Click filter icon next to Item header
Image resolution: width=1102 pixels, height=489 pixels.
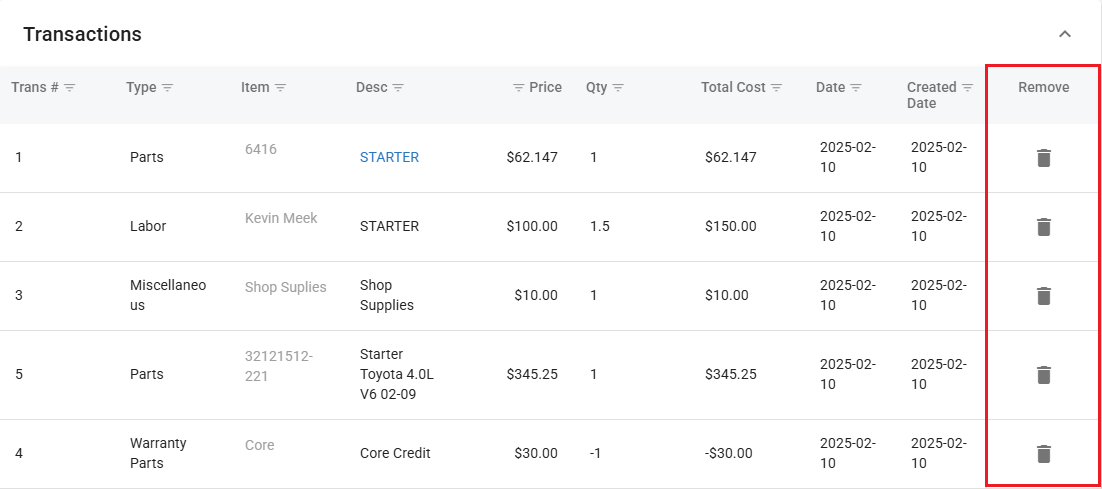[x=281, y=88]
